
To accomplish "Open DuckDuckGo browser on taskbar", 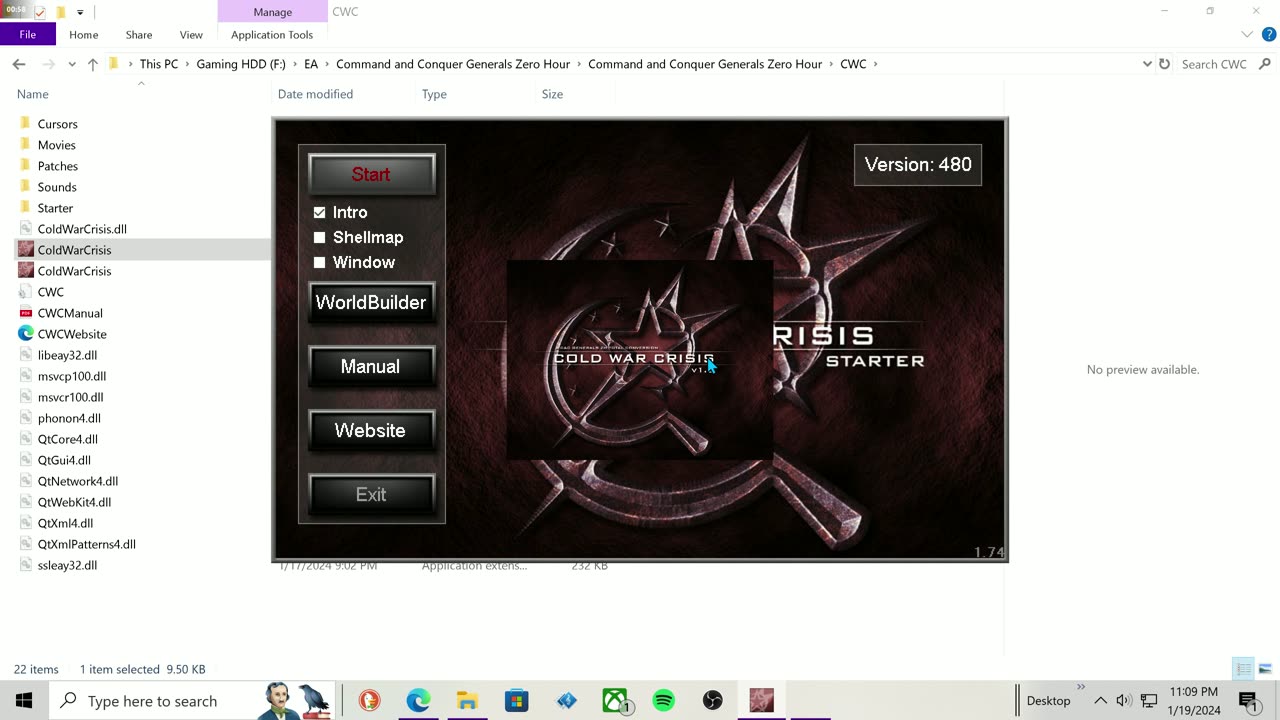I will pyautogui.click(x=369, y=701).
